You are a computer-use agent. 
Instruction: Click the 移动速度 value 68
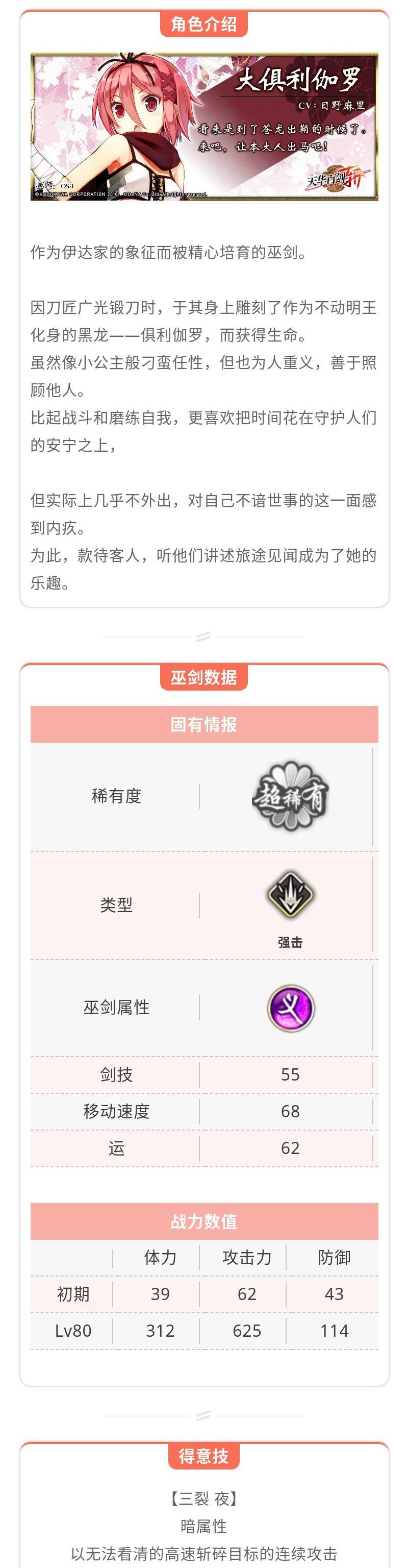coord(290,1111)
